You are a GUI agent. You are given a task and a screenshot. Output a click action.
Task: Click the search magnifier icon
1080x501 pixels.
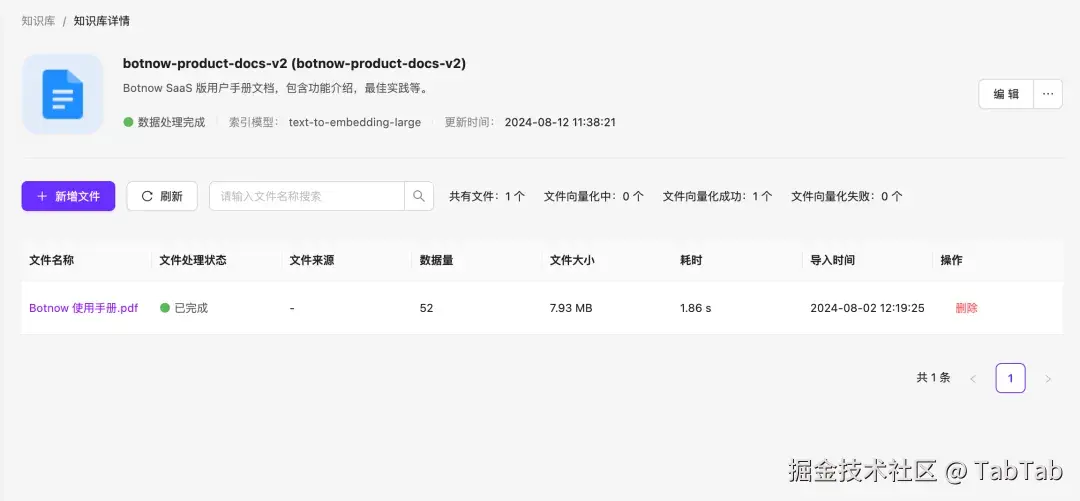[419, 196]
